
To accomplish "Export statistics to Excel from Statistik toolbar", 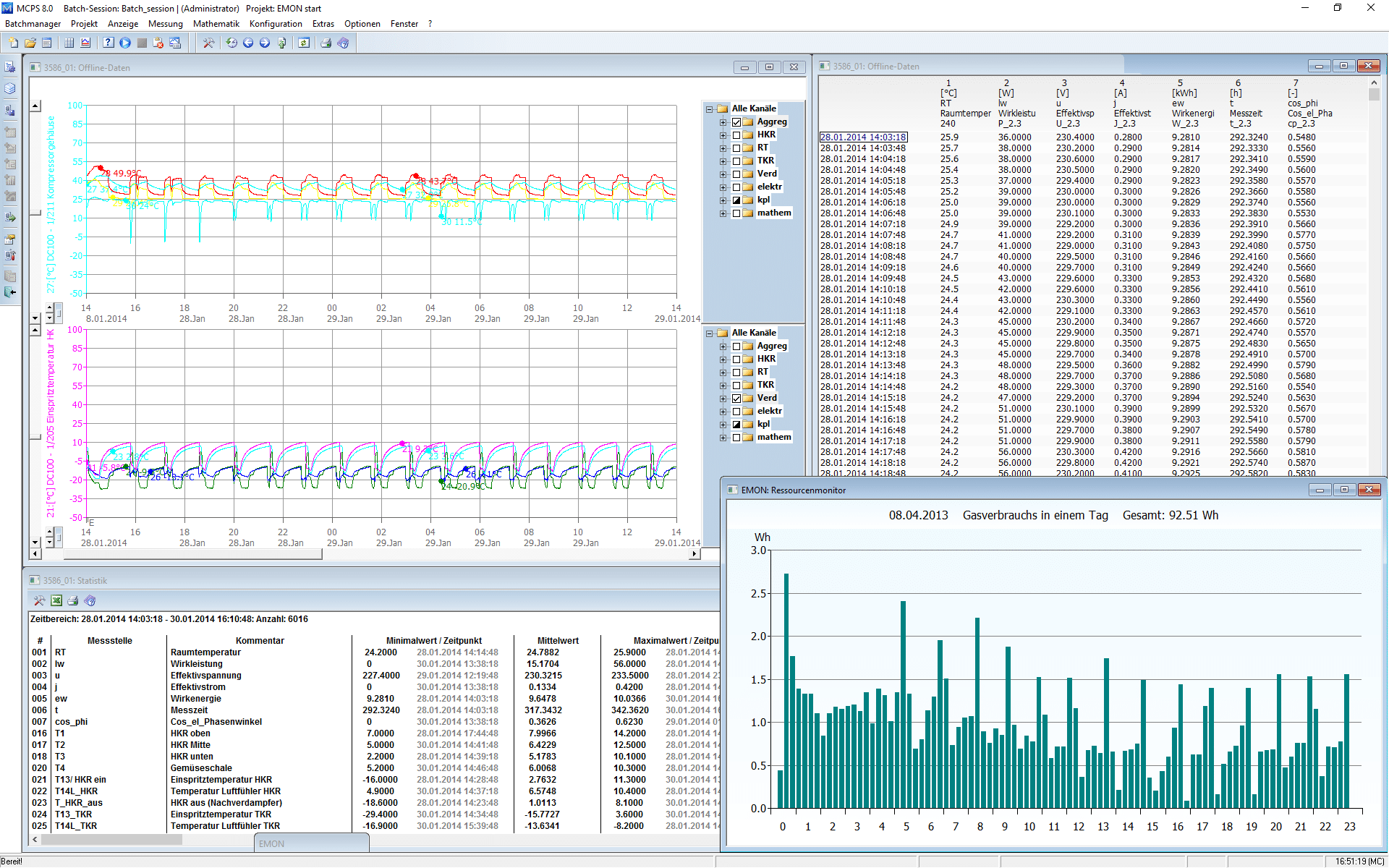I will click(56, 600).
